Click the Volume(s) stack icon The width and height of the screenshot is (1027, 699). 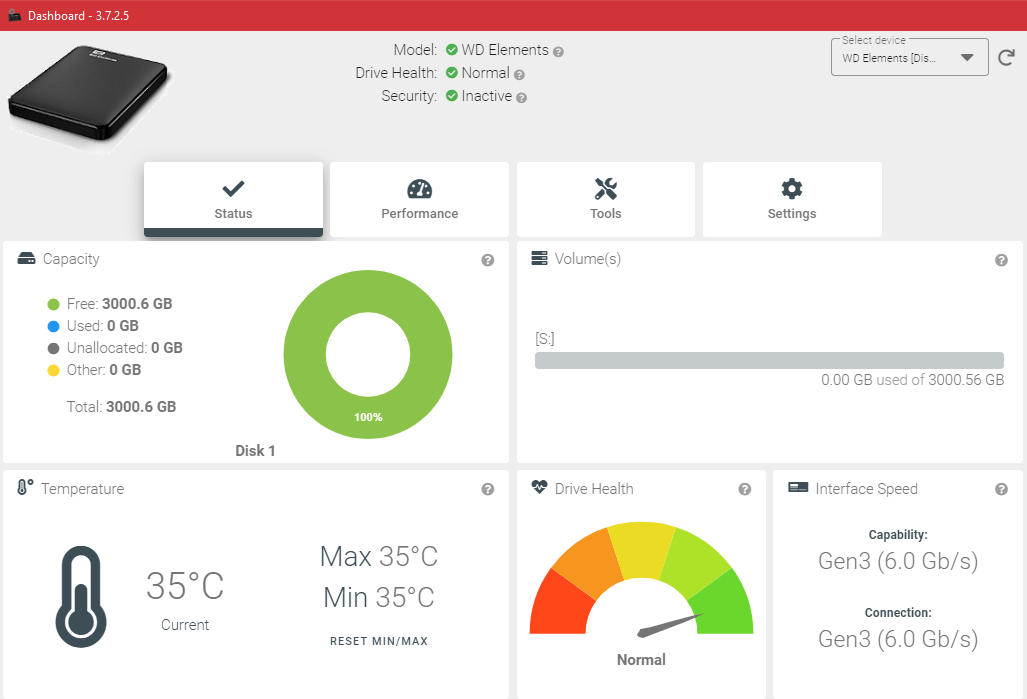click(539, 258)
